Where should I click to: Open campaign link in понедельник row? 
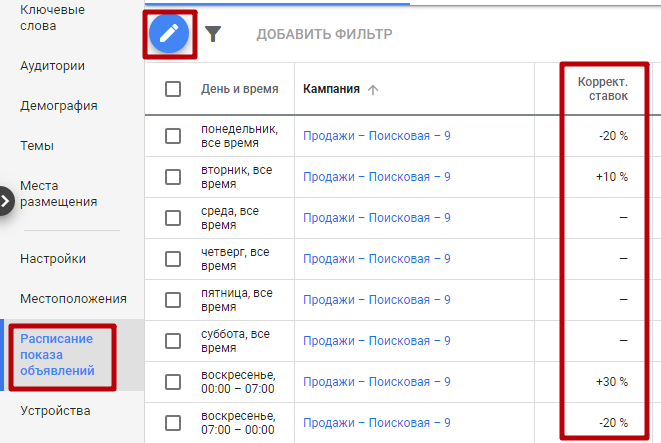click(377, 136)
